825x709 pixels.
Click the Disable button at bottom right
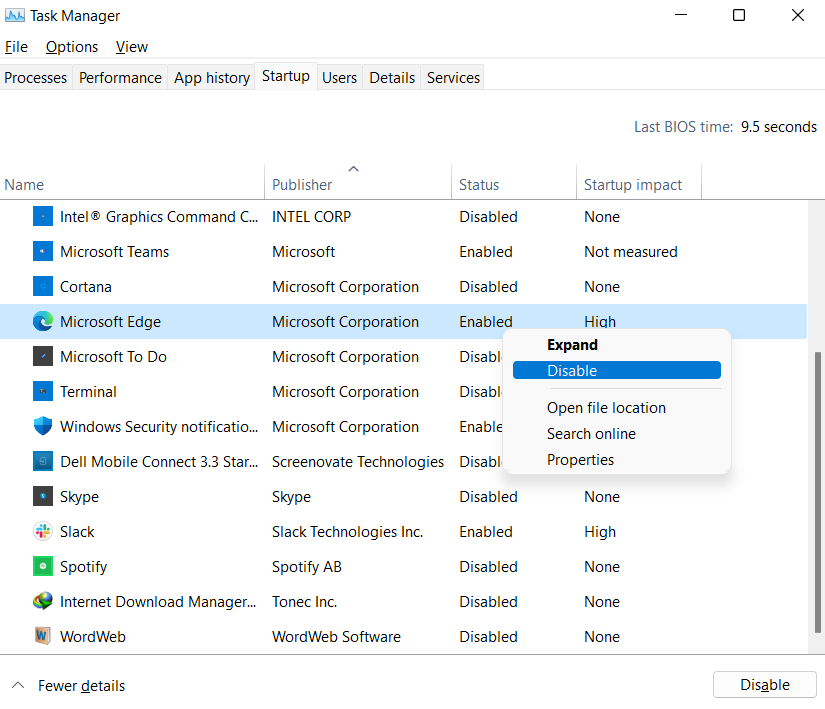764,684
